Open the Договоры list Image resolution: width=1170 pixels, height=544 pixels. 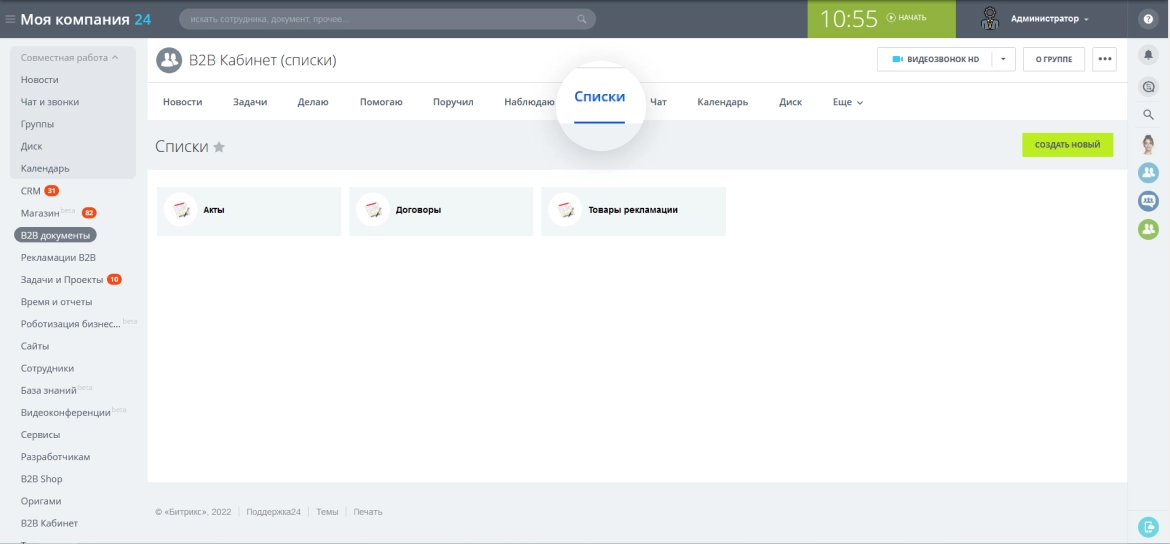click(x=440, y=211)
